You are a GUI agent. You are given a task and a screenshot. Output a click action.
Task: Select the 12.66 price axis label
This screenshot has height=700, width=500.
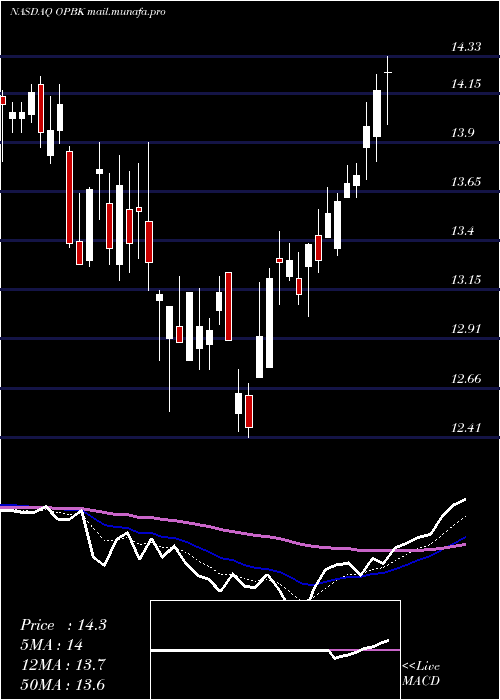click(x=466, y=379)
